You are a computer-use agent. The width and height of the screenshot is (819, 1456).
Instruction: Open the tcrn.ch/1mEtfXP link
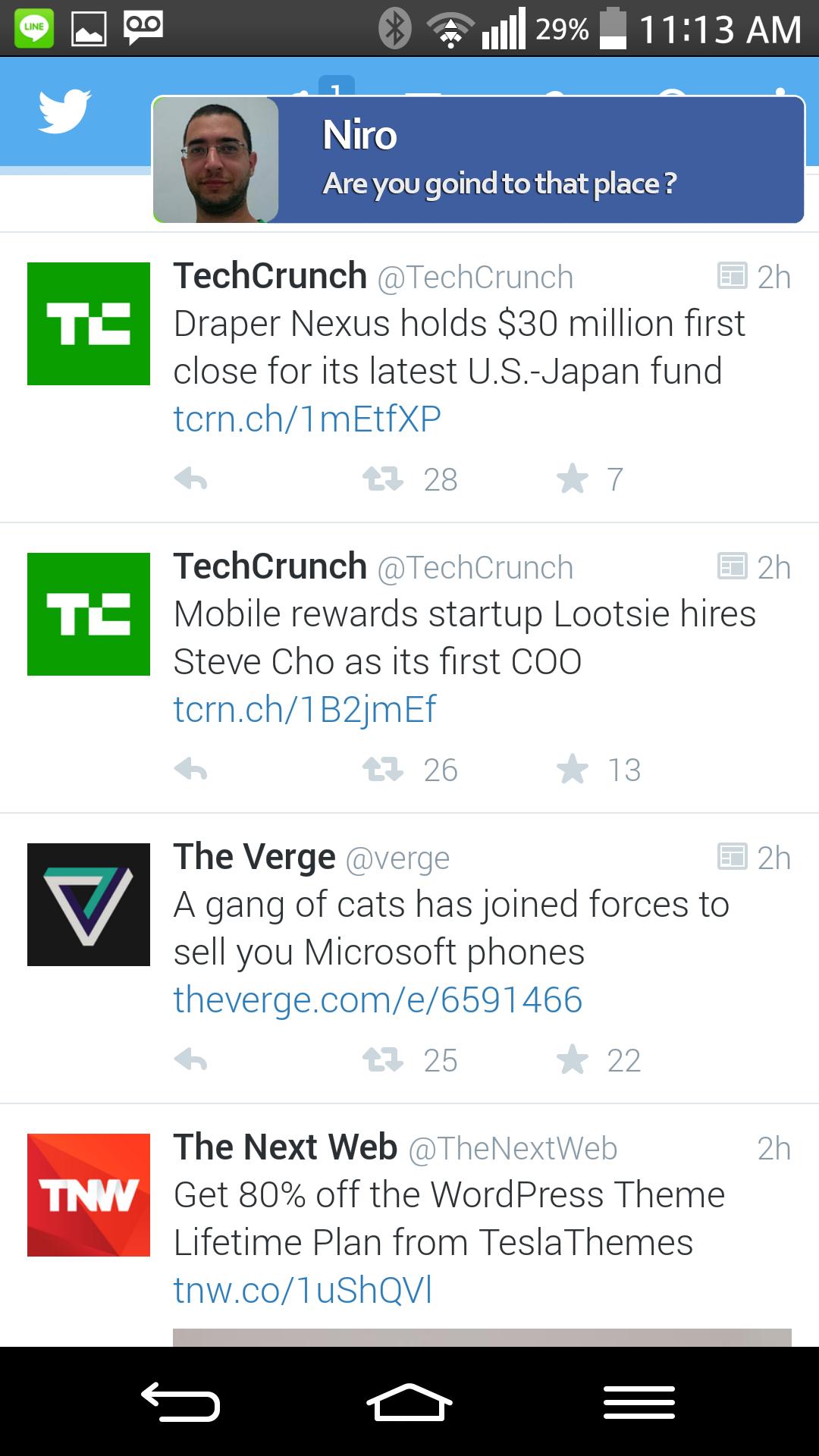tap(307, 419)
